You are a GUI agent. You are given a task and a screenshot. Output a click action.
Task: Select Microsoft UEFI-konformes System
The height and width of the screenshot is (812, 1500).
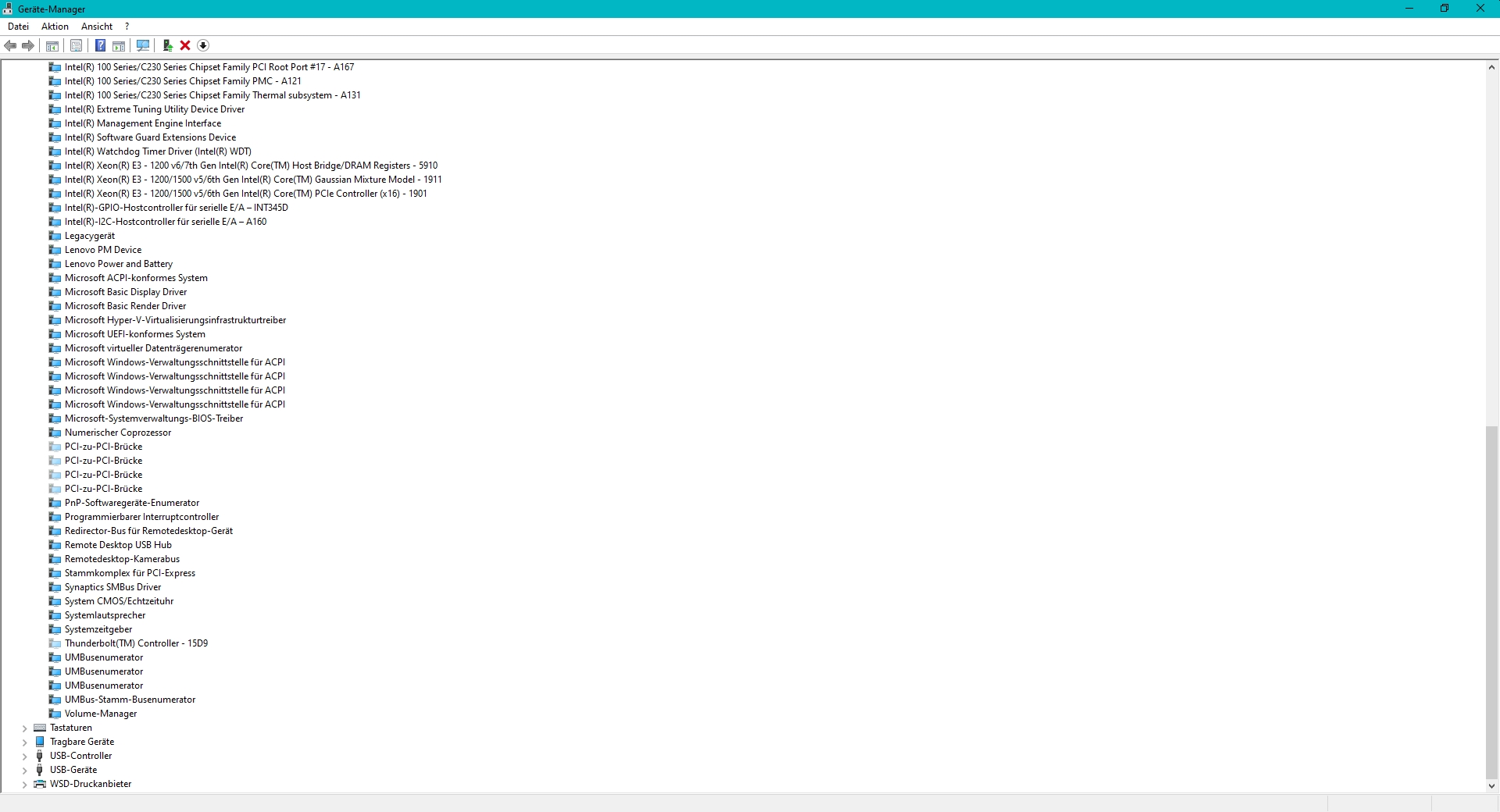[x=135, y=334]
